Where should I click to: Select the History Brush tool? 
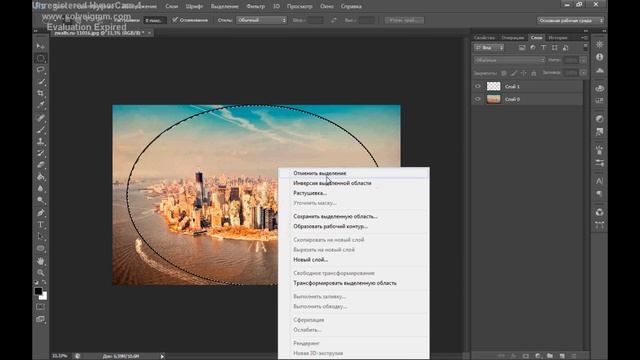[x=40, y=153]
